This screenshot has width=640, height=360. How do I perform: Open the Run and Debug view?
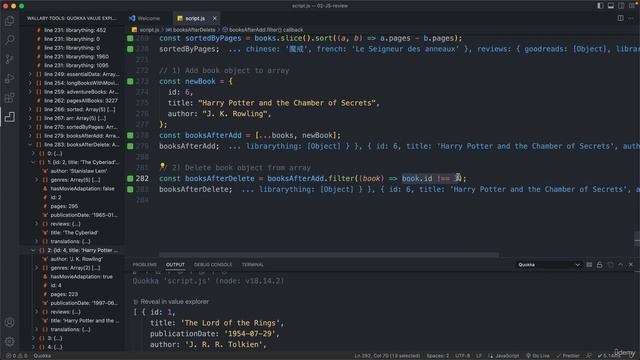(9, 78)
